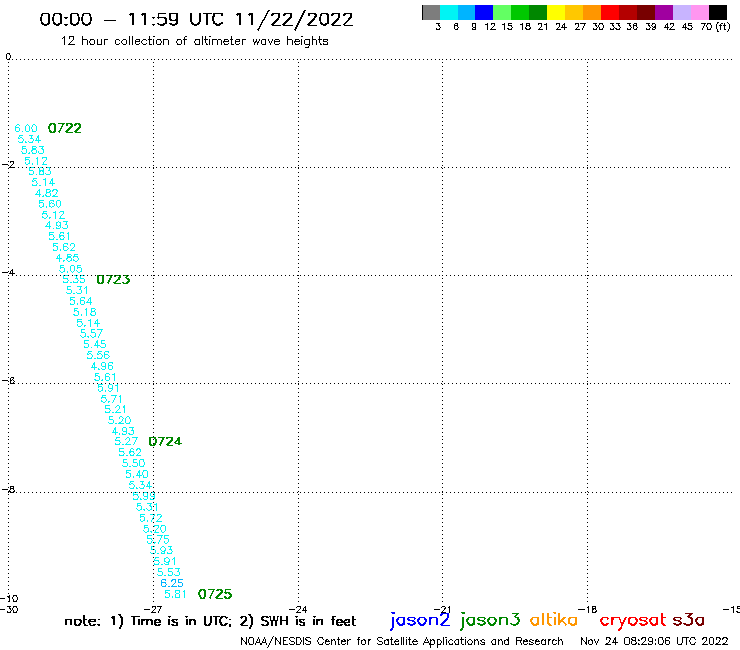Pick the yellow swatch in the legend
Image resolution: width=740 pixels, height=650 pixels.
pyautogui.click(x=556, y=12)
